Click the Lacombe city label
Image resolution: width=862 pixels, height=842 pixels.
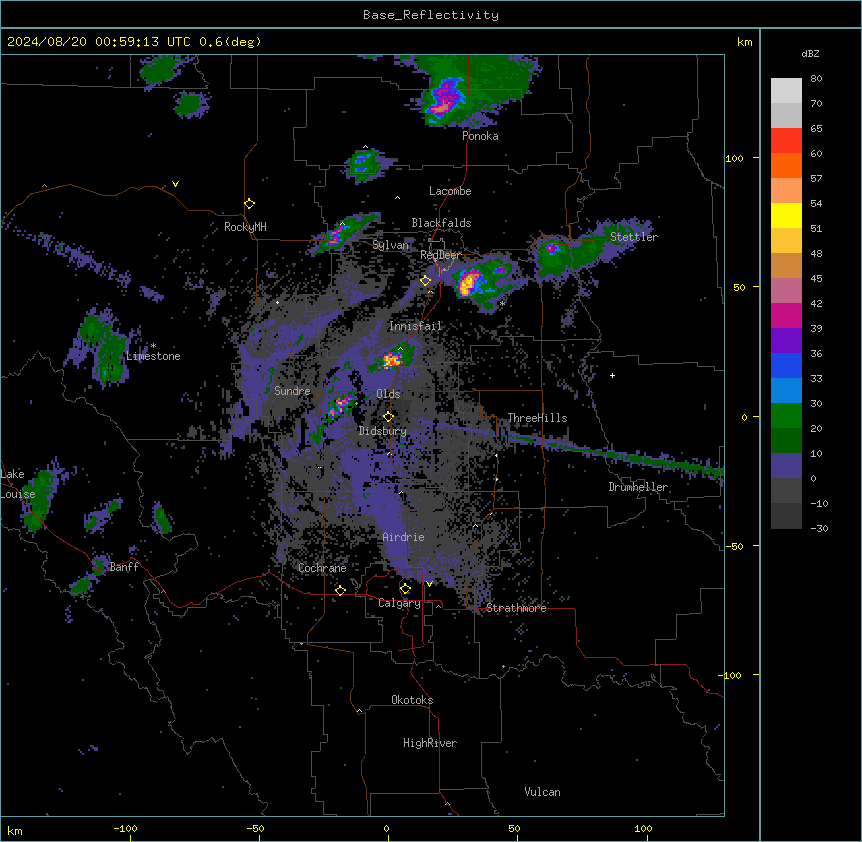pyautogui.click(x=450, y=191)
